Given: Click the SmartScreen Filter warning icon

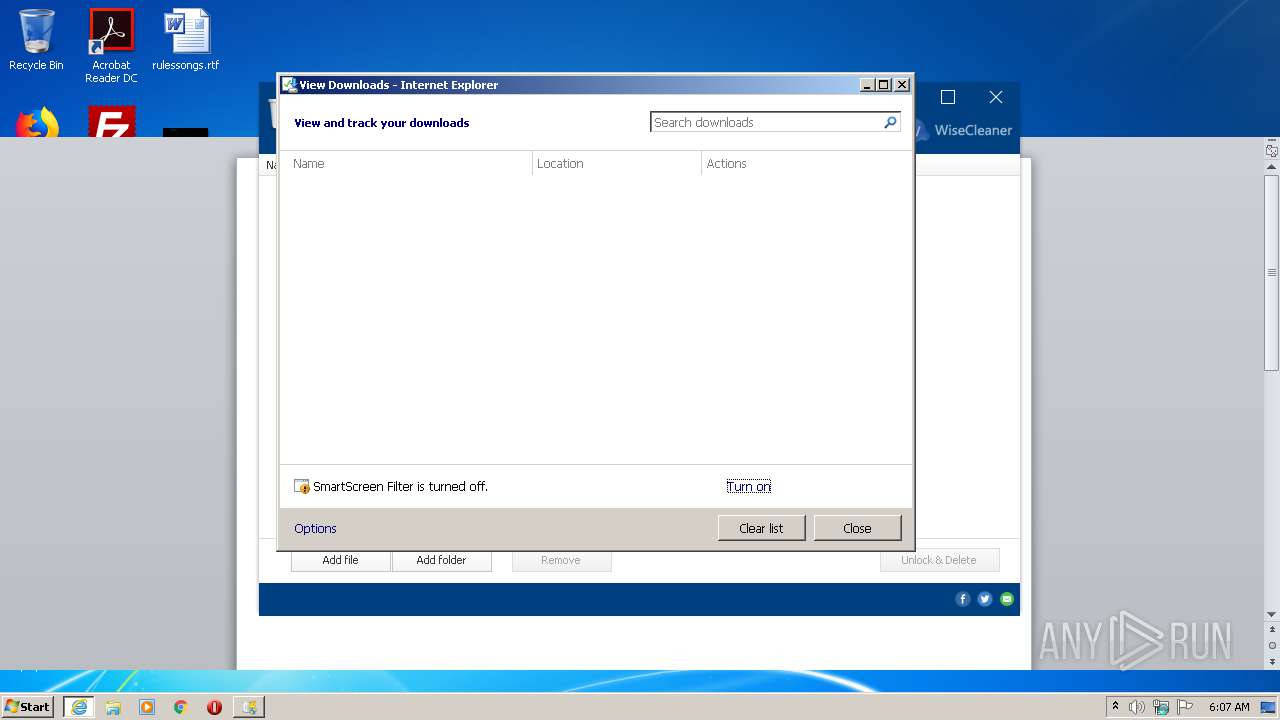Looking at the screenshot, I should coord(302,487).
